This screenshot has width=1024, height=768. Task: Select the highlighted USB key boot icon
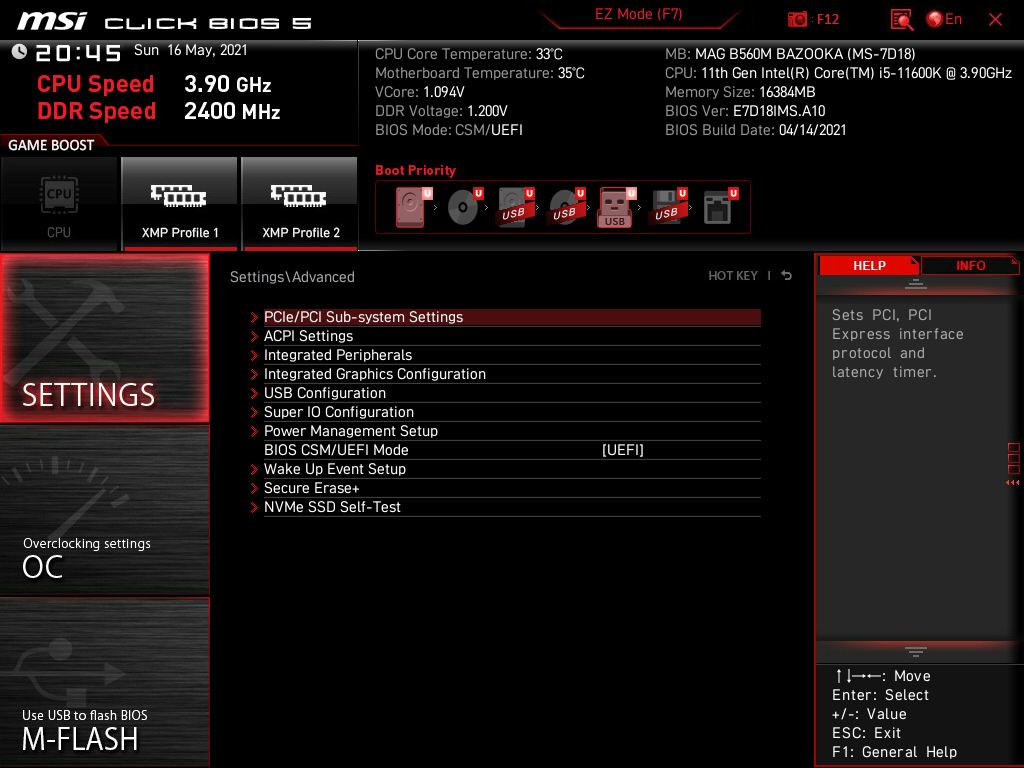616,207
